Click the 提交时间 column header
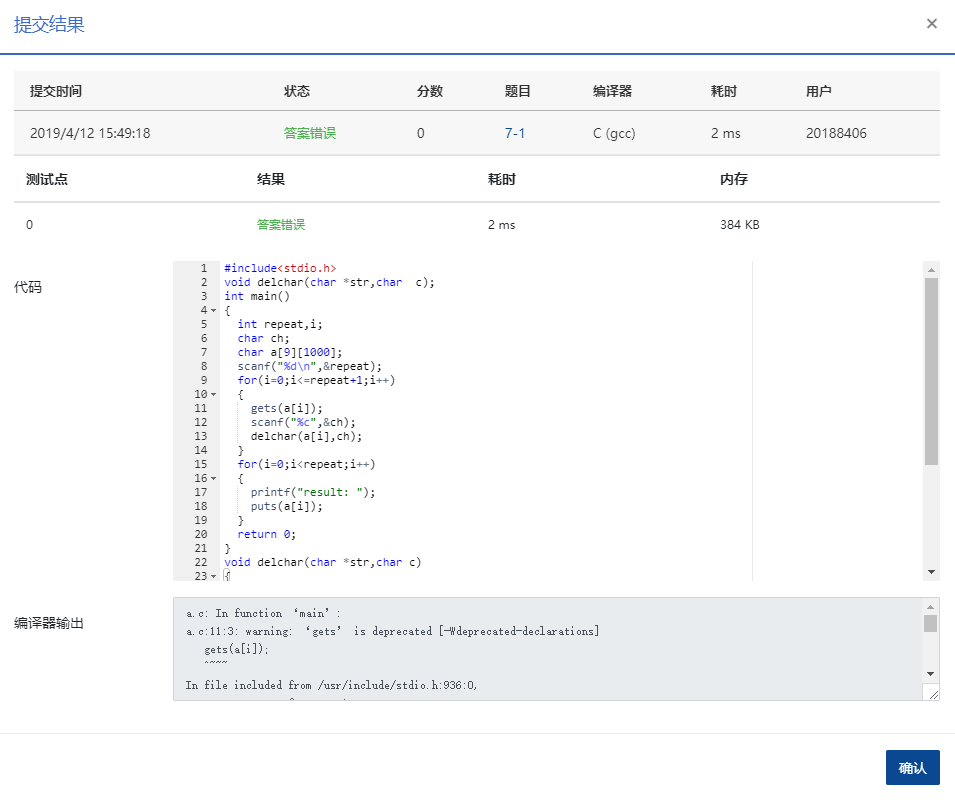The width and height of the screenshot is (955, 800). coord(56,91)
